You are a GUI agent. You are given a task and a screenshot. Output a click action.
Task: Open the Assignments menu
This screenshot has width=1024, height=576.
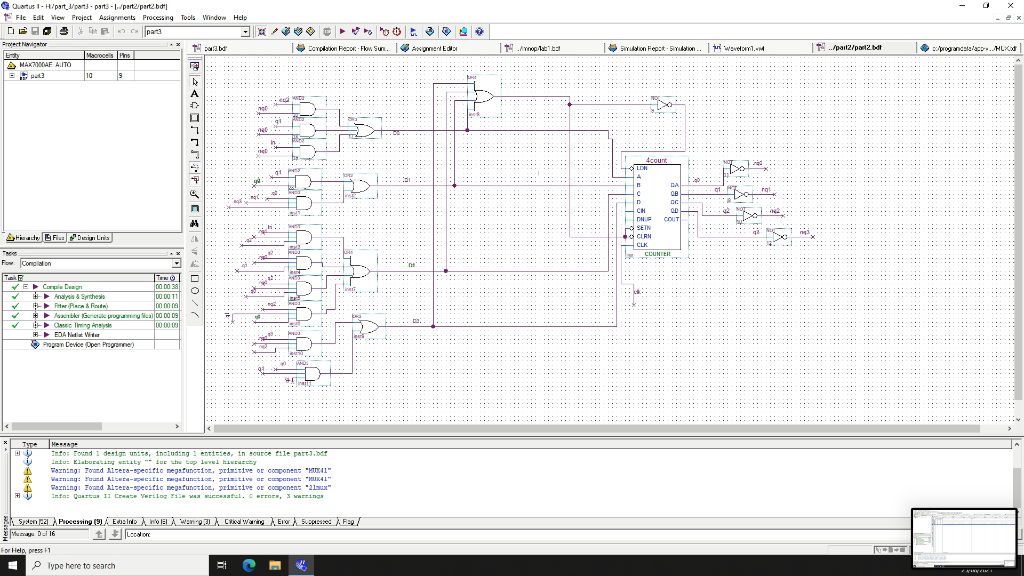click(117, 18)
